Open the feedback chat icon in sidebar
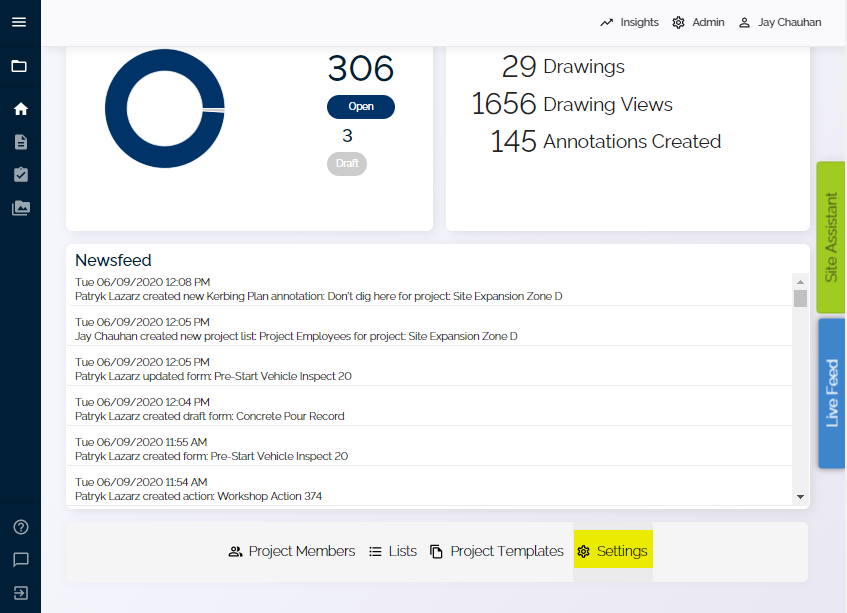847x613 pixels. [20, 560]
